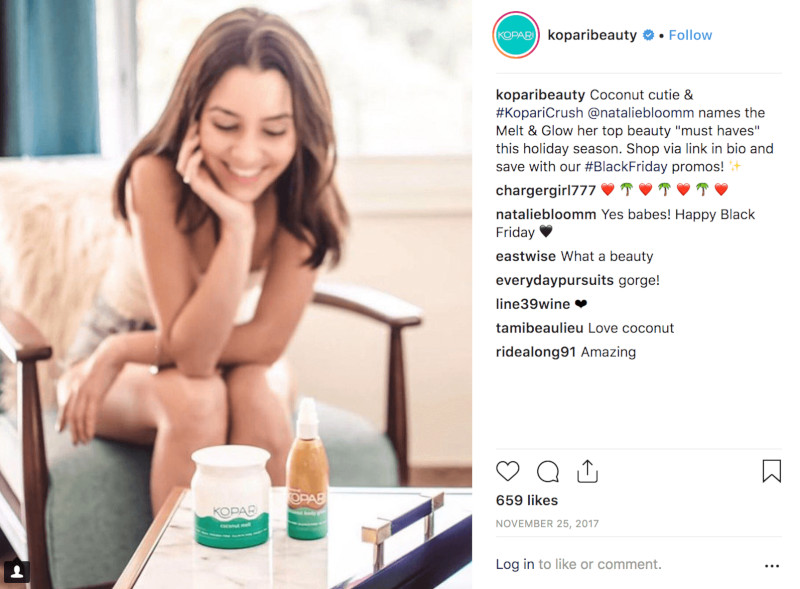This screenshot has width=800, height=589.
Task: Show tagged people icon on the photo
Action: point(17,571)
